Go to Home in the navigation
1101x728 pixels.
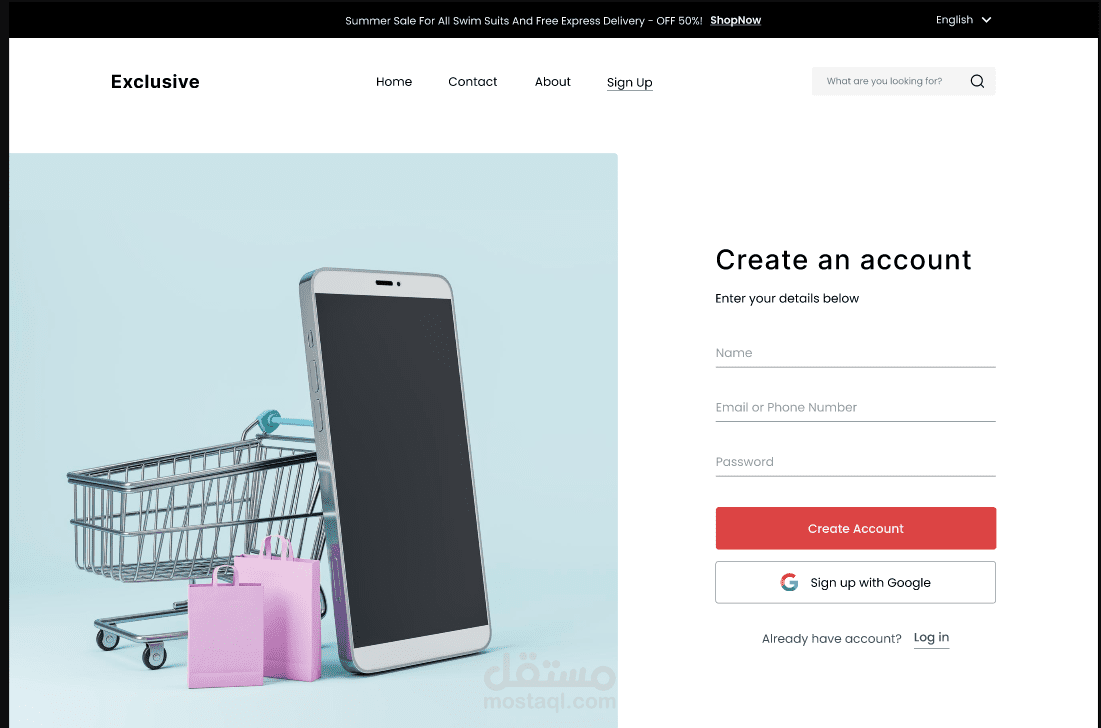point(394,81)
